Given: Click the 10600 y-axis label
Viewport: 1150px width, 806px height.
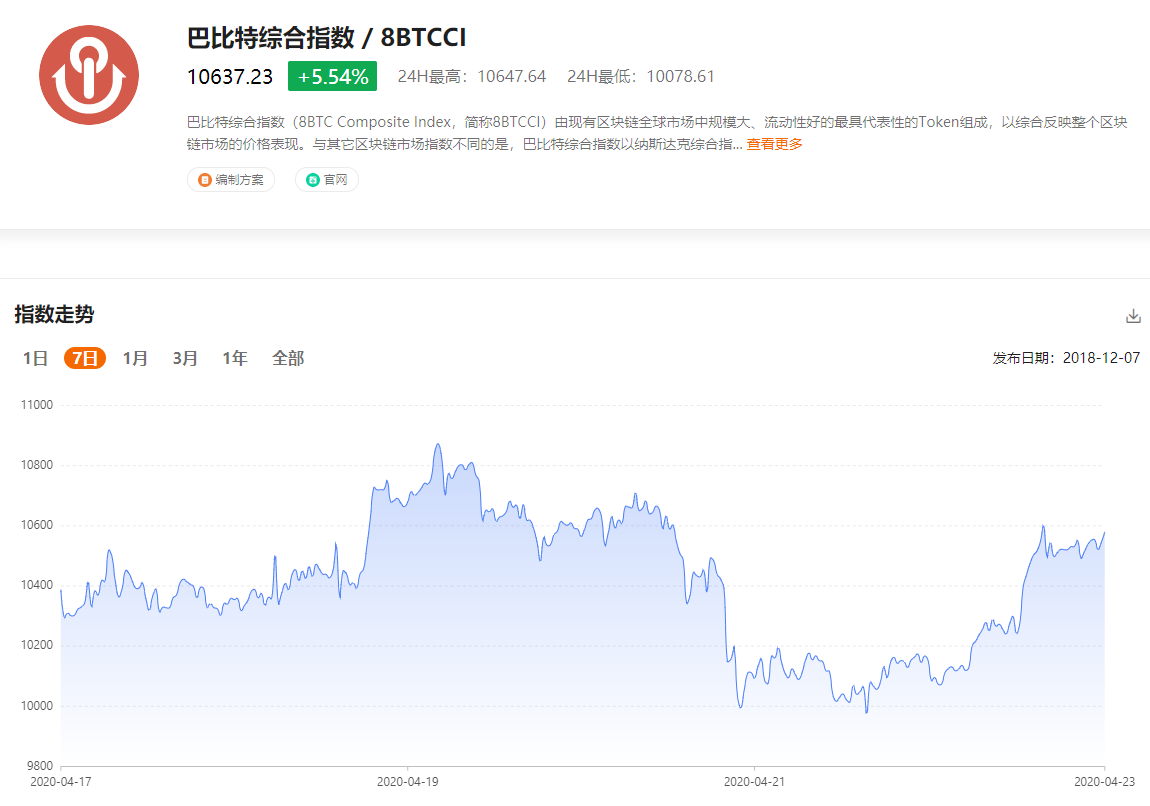Looking at the screenshot, I should click(x=37, y=525).
